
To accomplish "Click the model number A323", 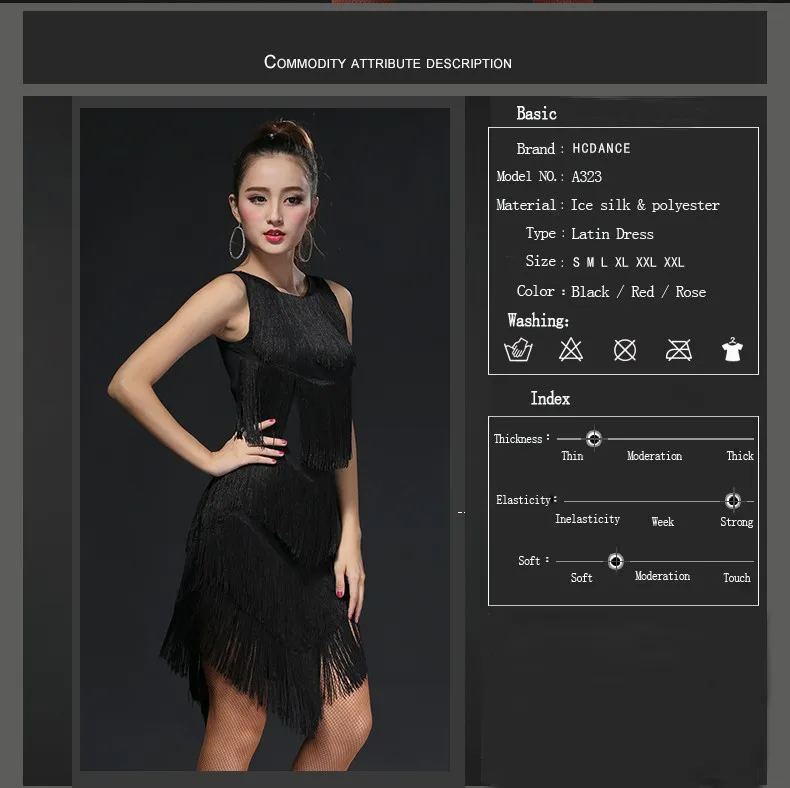I will [586, 176].
